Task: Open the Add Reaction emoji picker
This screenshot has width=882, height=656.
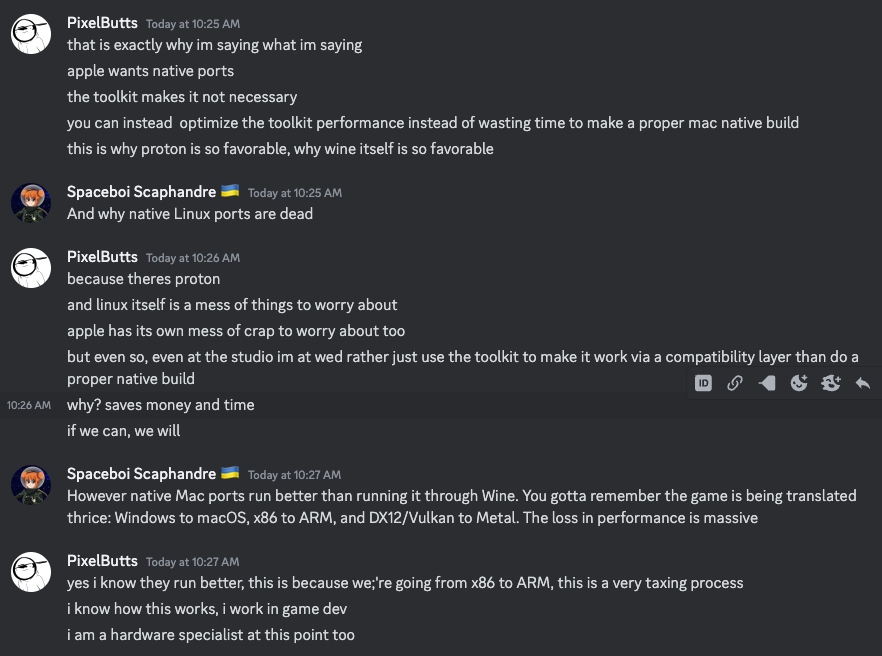Action: point(799,383)
